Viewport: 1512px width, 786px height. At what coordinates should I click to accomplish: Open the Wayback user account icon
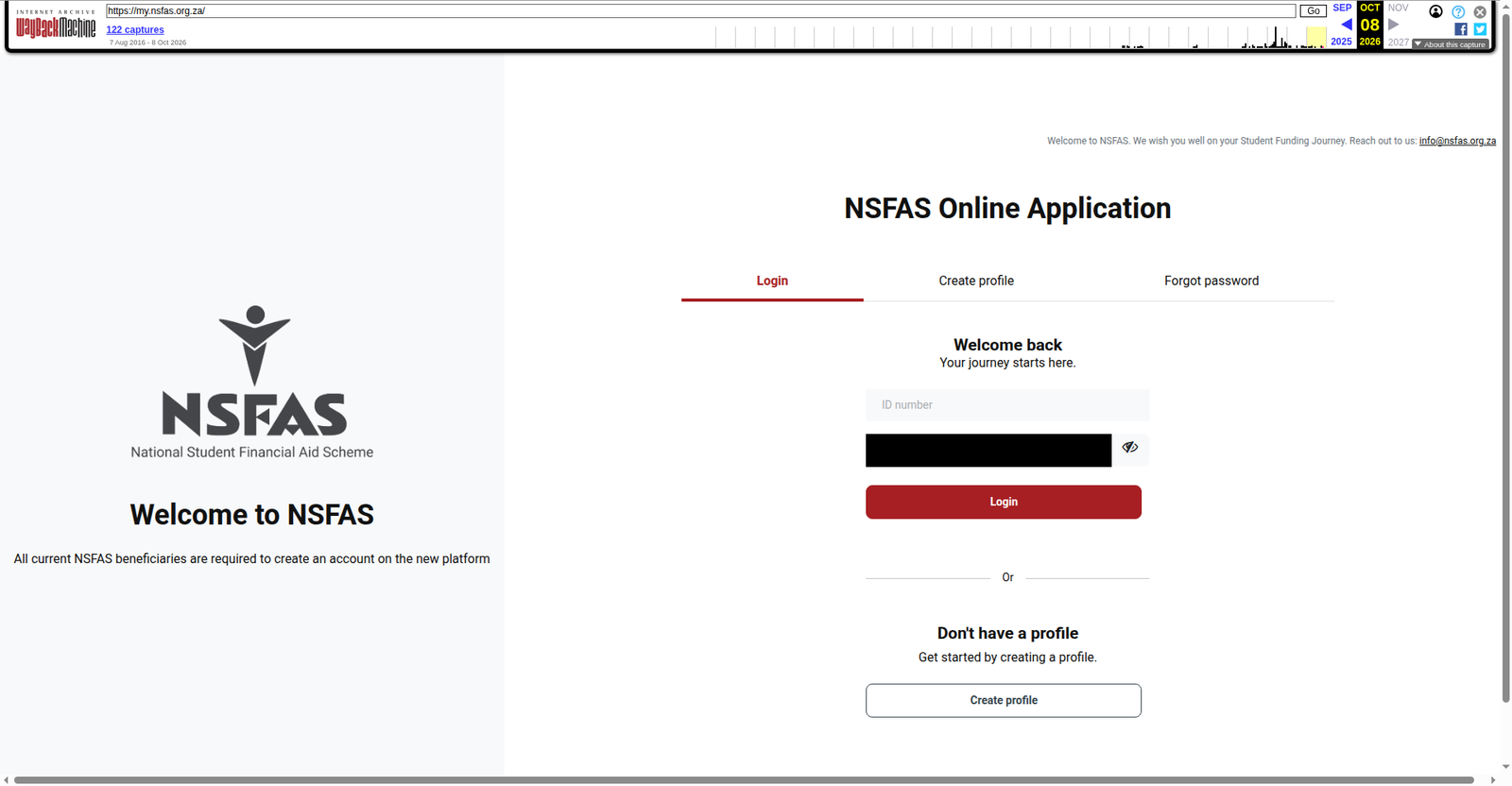[1435, 11]
